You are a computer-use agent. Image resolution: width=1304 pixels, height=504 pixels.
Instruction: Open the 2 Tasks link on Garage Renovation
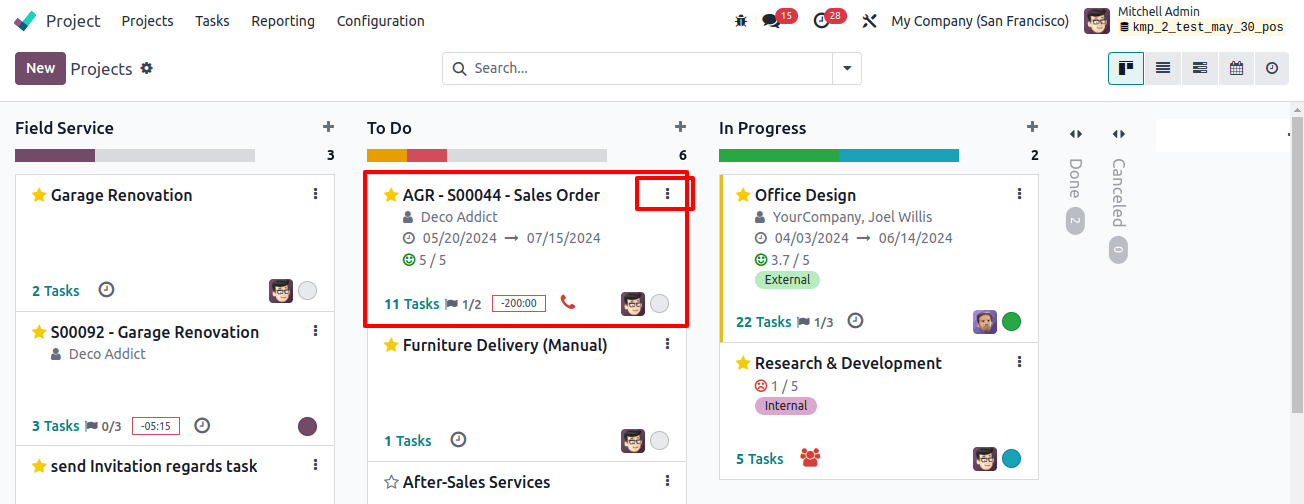point(55,291)
